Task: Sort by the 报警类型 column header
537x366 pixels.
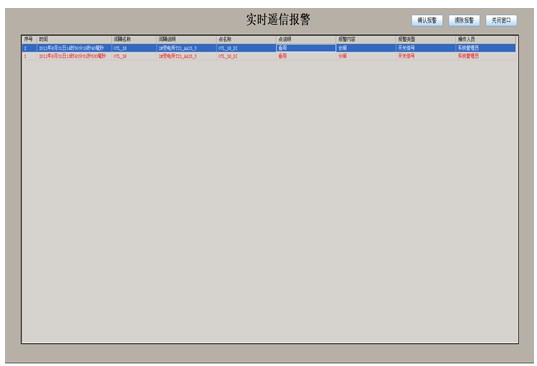Action: point(426,39)
